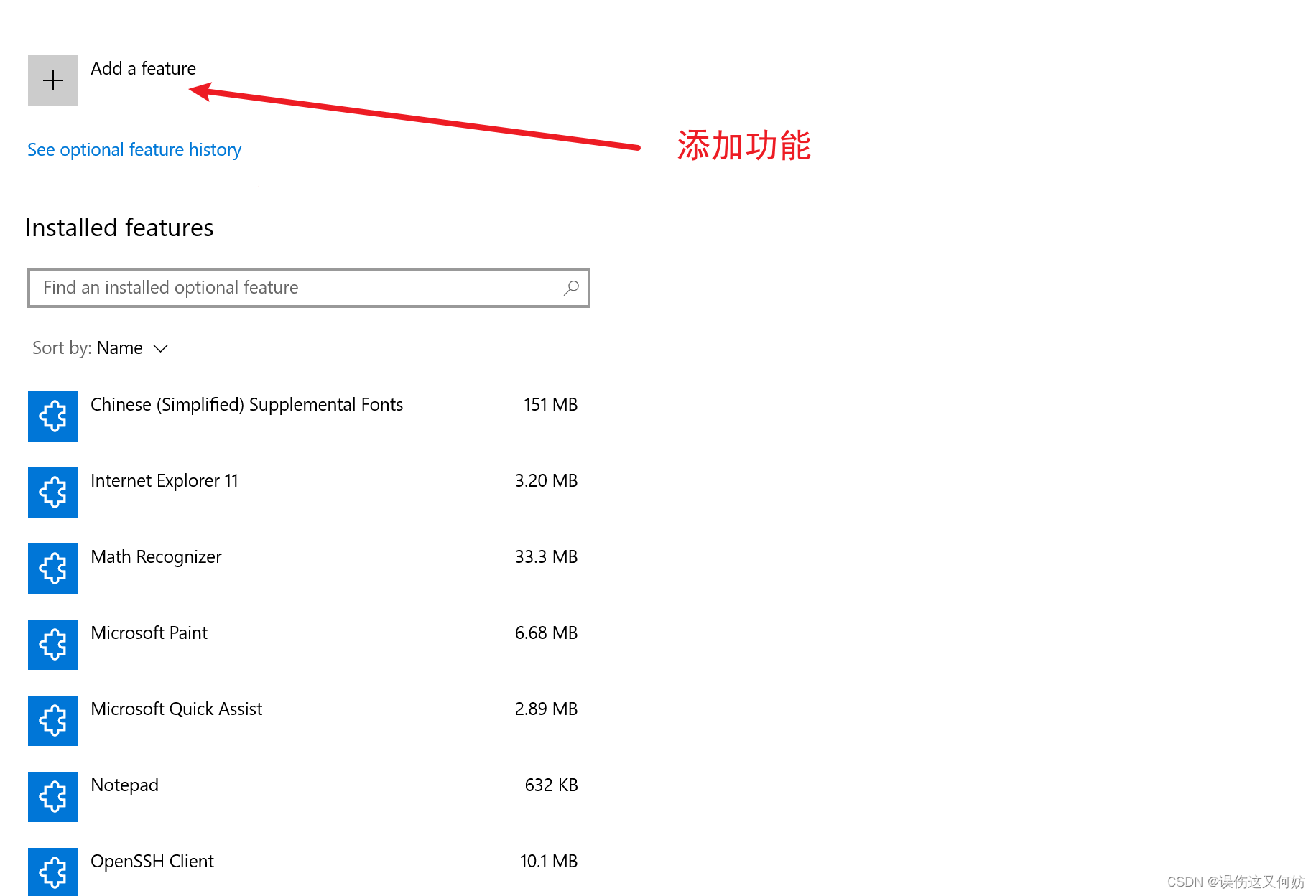
Task: Click the '10.1 MB' size value
Action: [549, 862]
